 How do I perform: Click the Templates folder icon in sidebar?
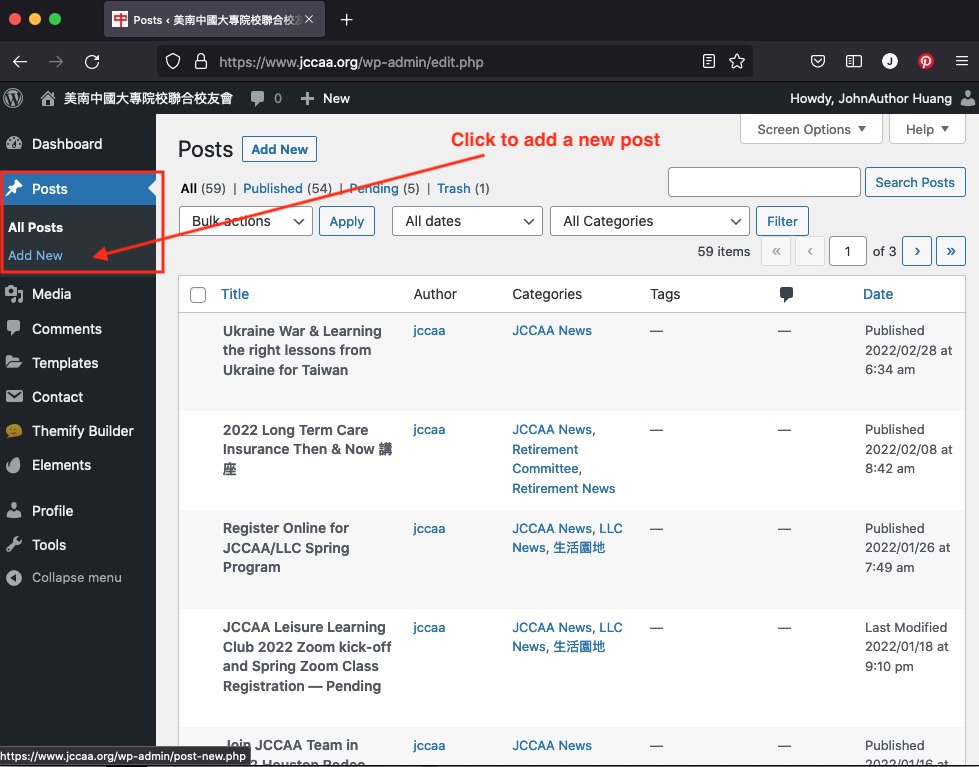[x=14, y=362]
